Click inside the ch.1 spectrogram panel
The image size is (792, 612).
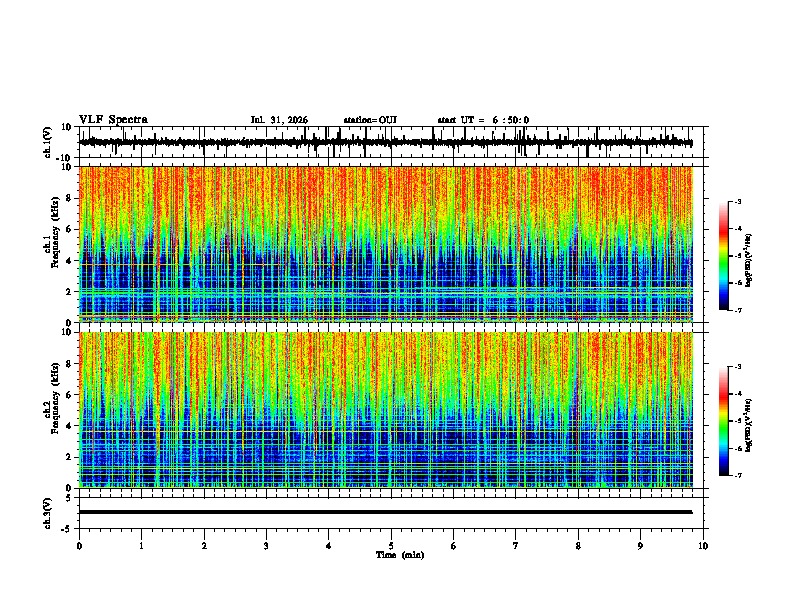(x=386, y=244)
